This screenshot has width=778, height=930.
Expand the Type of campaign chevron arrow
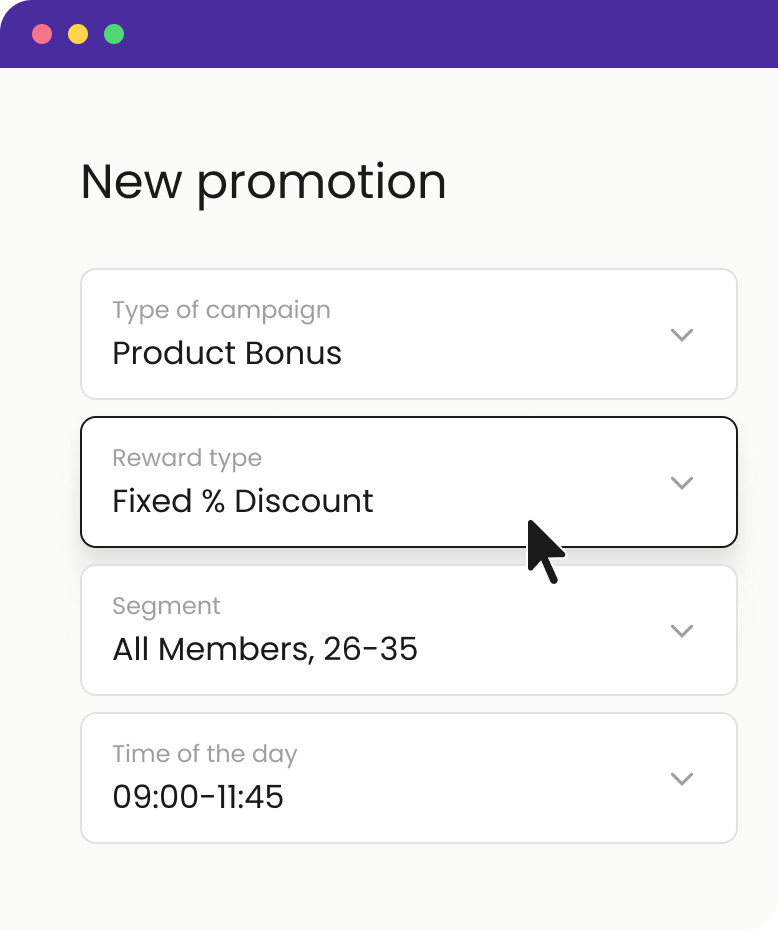[681, 335]
